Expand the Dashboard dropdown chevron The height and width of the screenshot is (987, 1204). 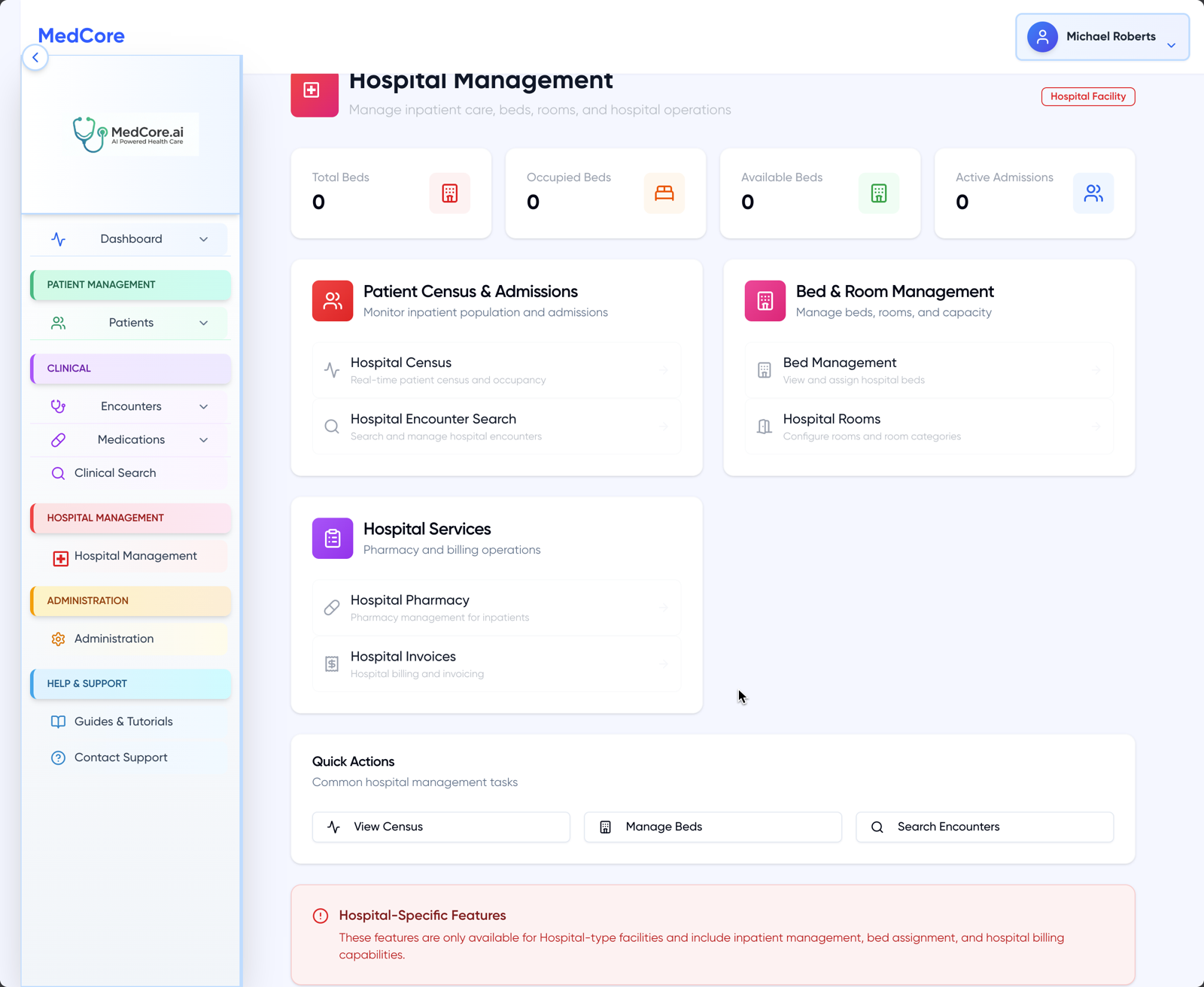(203, 239)
